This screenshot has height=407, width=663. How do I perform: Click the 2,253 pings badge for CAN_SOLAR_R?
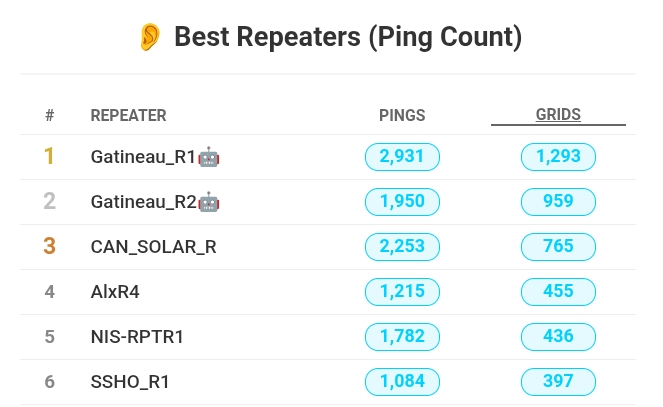click(402, 247)
